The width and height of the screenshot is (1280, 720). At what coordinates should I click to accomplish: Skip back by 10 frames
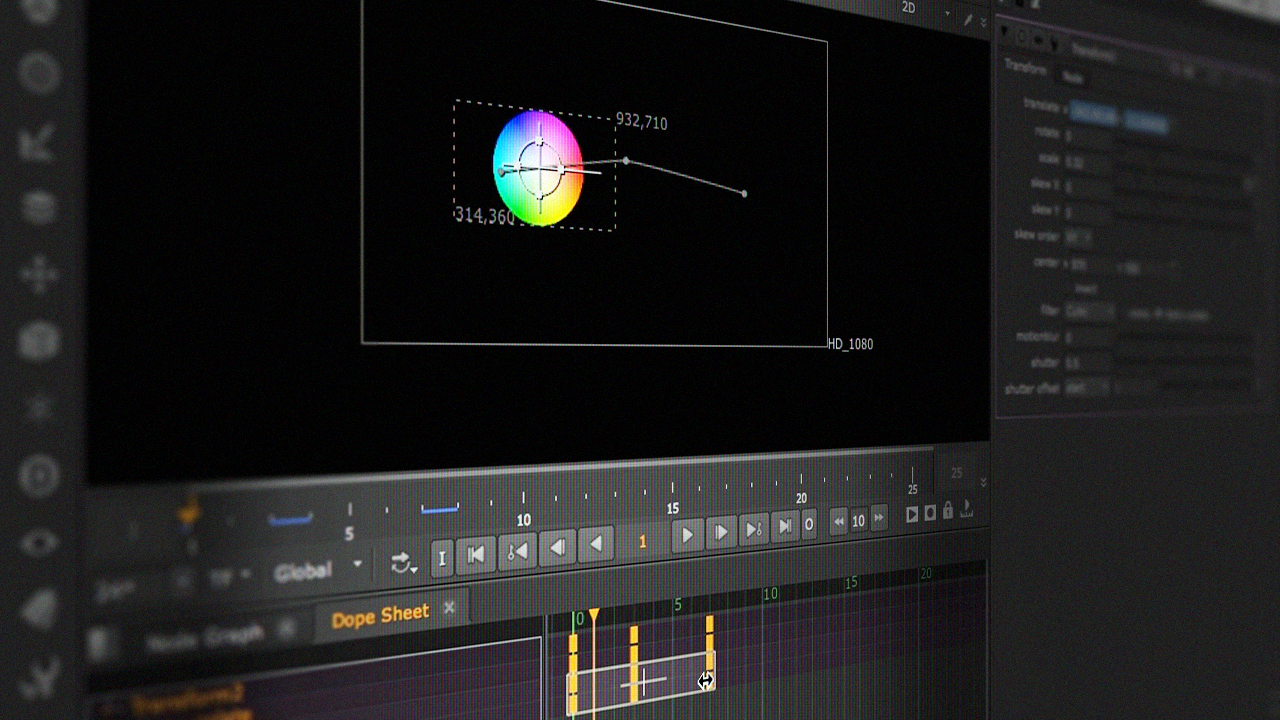point(838,521)
